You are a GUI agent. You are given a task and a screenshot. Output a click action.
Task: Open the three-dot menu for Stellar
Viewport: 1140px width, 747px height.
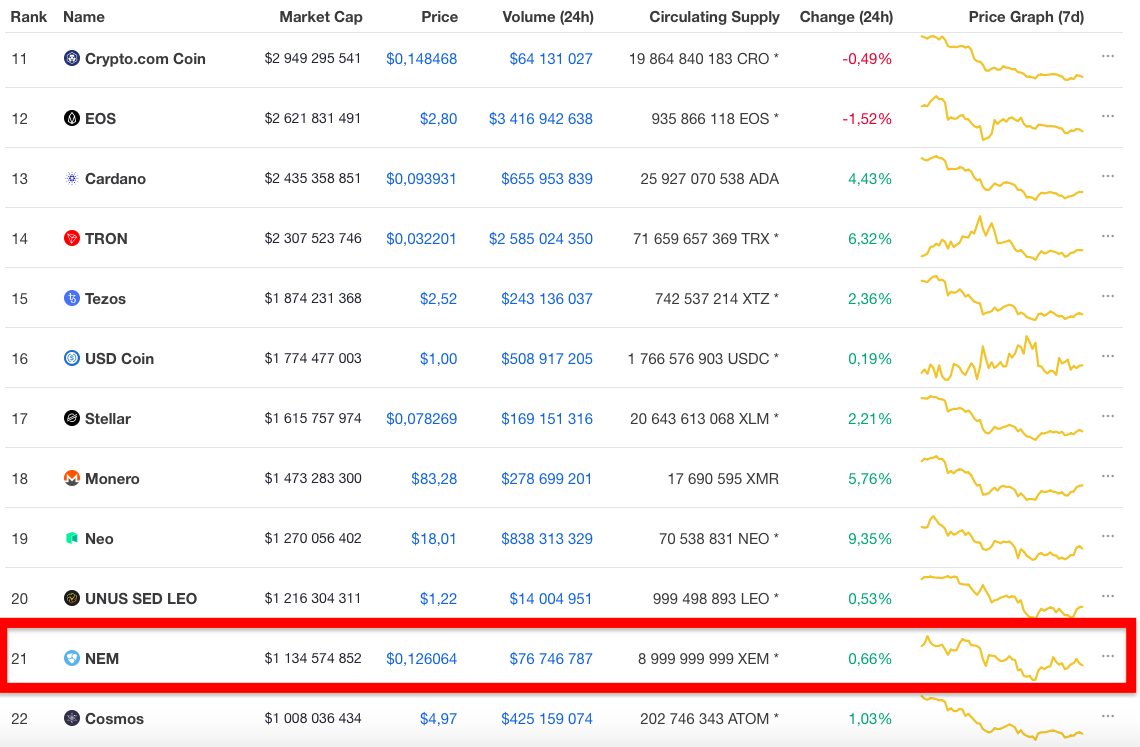[1107, 416]
